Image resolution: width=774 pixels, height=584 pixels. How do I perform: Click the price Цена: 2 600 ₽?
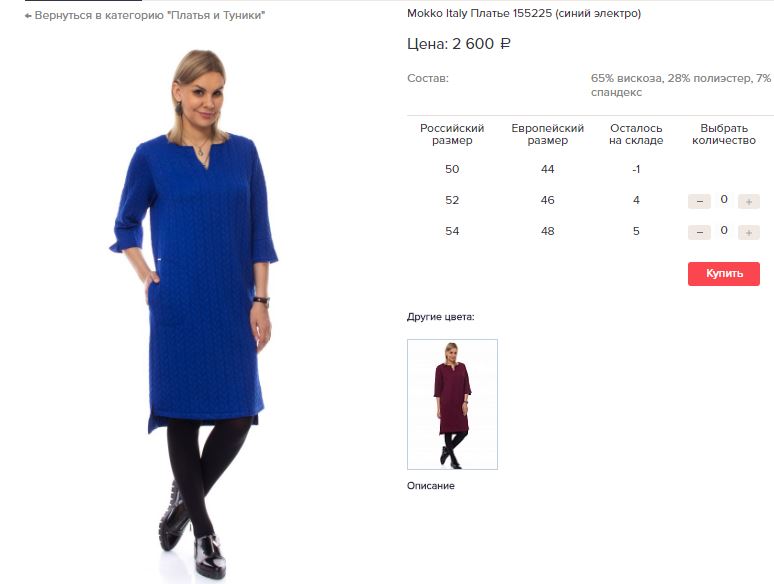(459, 44)
